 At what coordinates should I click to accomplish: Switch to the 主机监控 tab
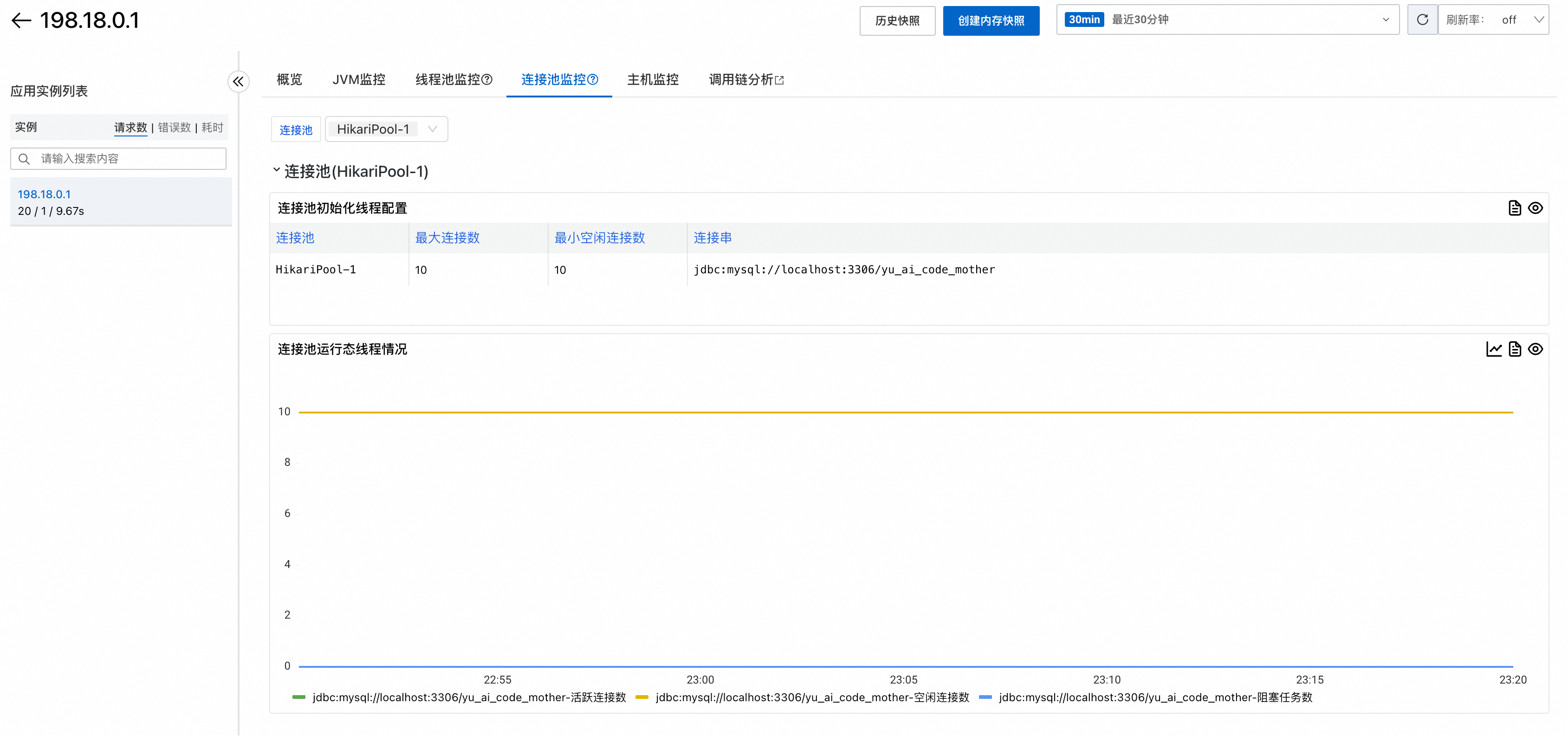[x=653, y=80]
